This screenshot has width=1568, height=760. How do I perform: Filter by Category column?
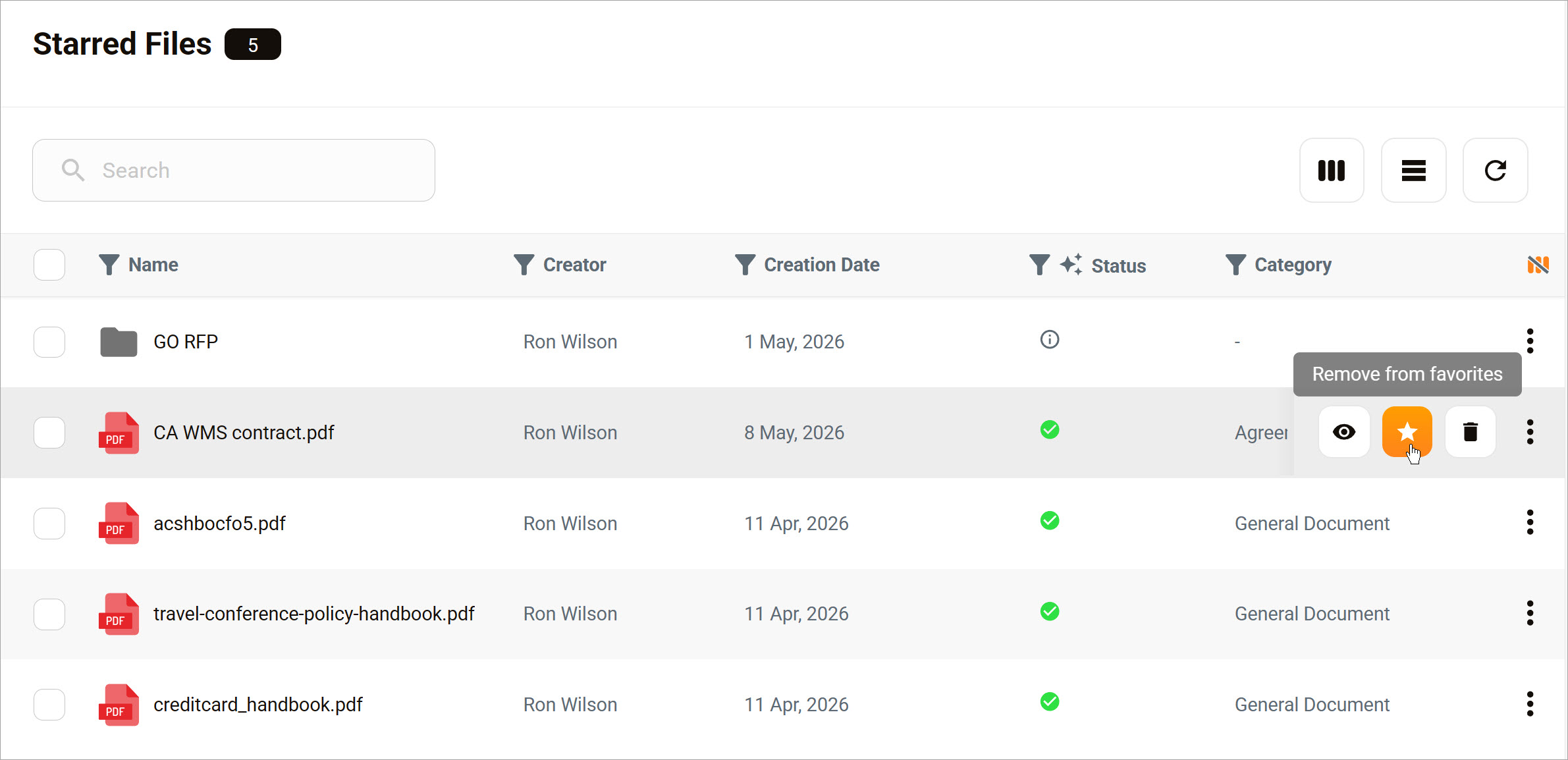pos(1235,265)
